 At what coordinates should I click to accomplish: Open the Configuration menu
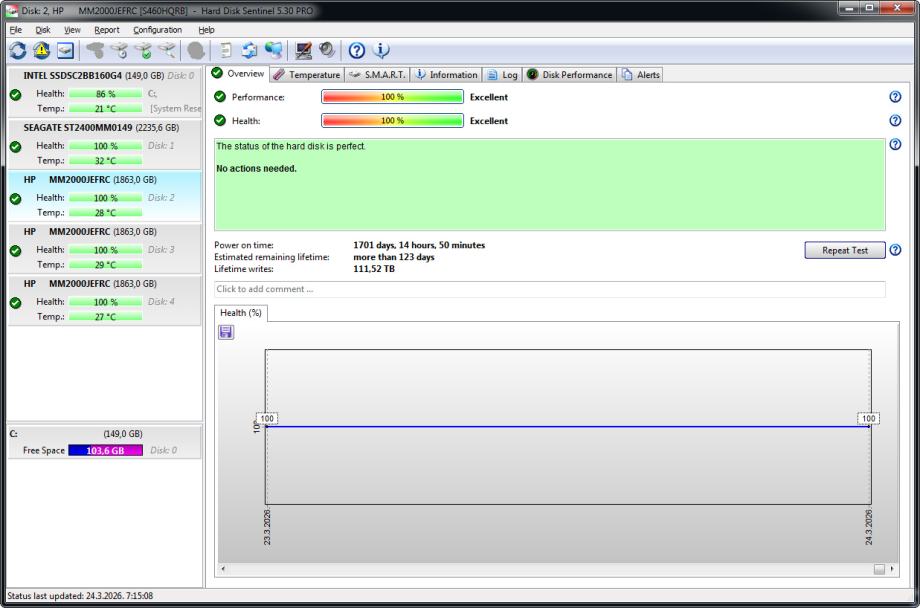click(157, 30)
